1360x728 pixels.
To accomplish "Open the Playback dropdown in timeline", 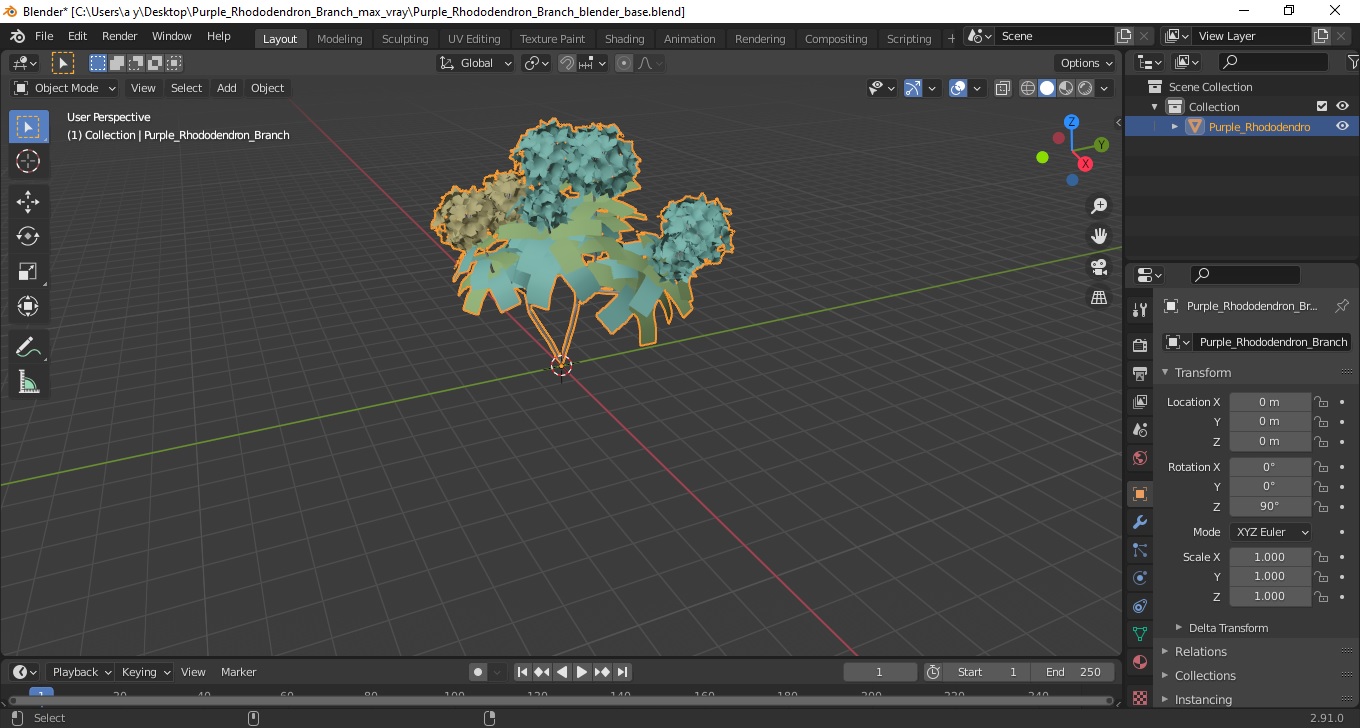I will click(x=81, y=672).
